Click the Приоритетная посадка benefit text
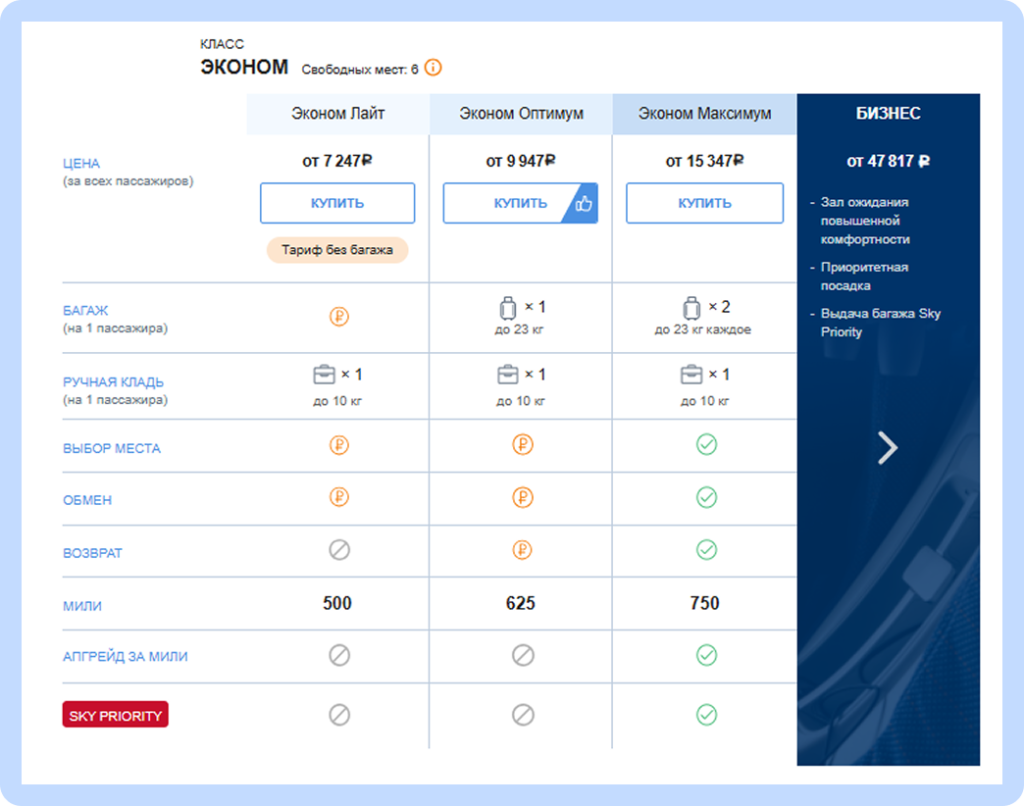The image size is (1024, 806). 864,276
